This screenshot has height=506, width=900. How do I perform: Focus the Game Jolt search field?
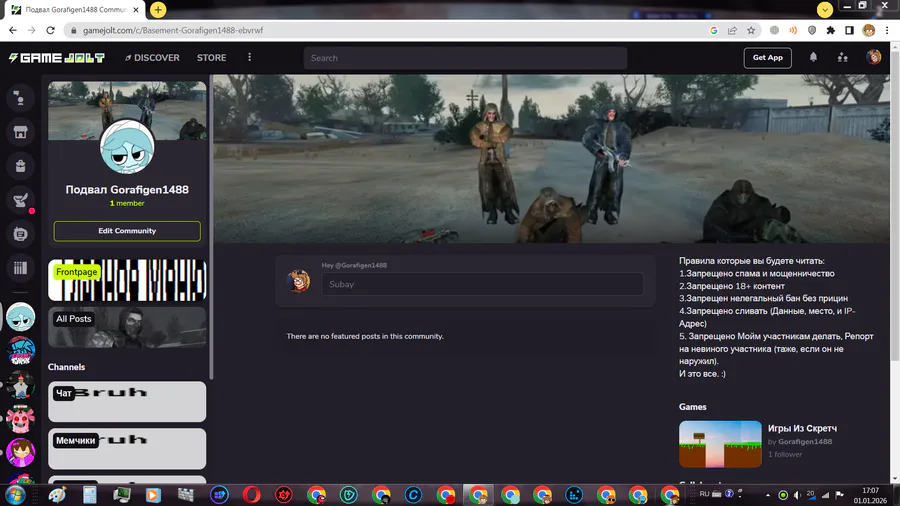coord(465,58)
